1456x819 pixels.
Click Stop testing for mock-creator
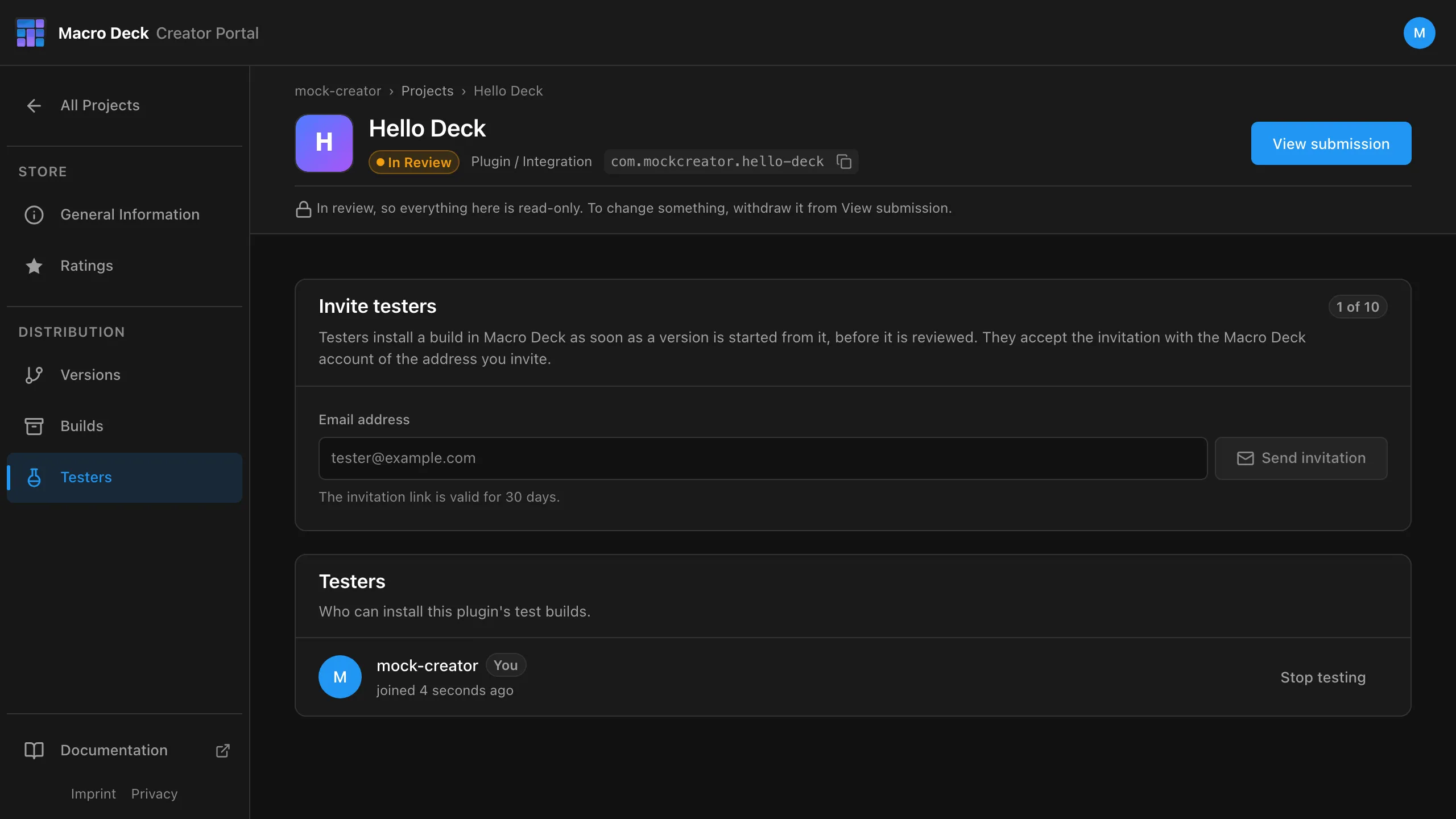pos(1323,677)
